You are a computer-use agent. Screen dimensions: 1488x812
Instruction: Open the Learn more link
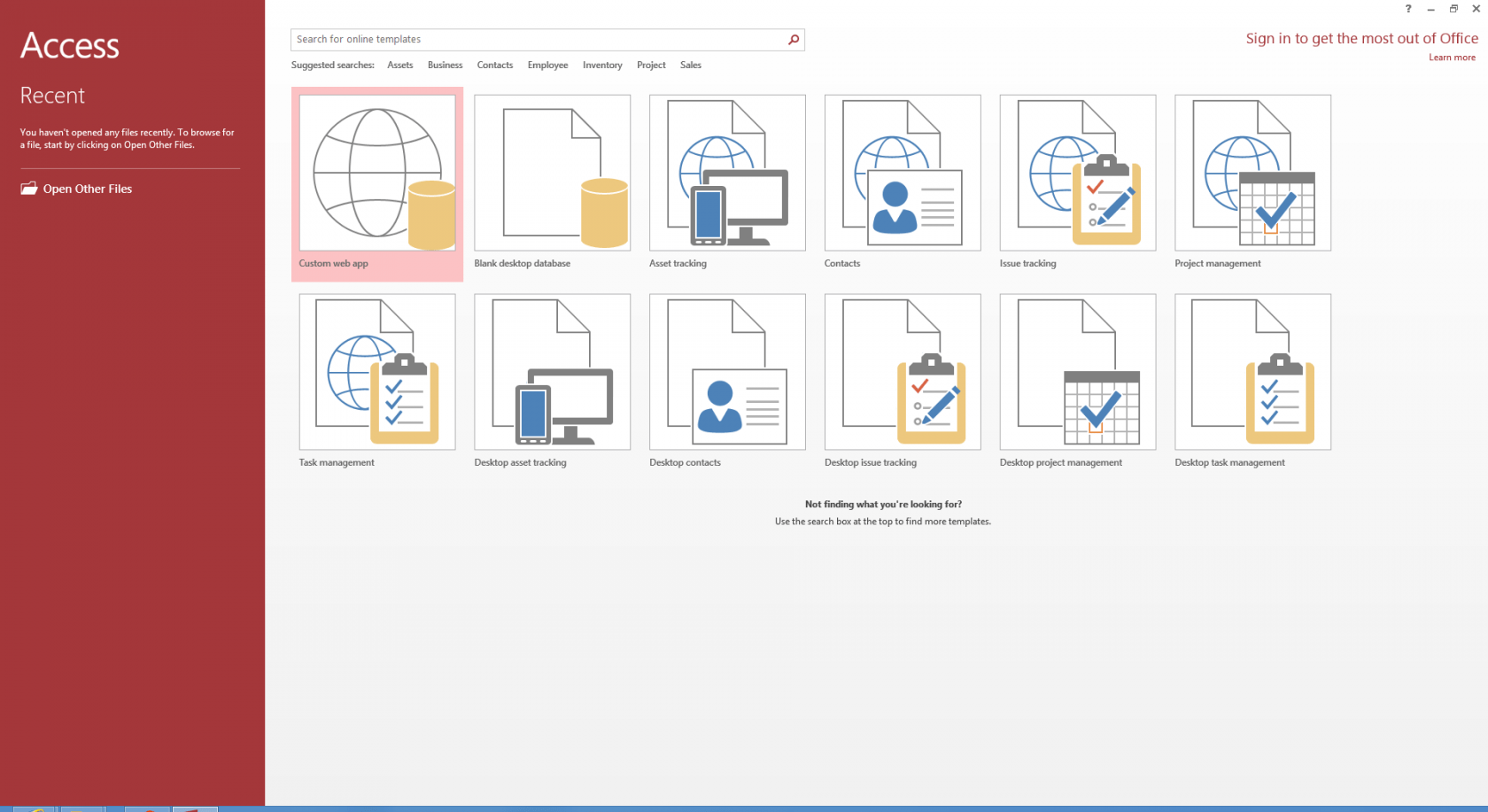click(x=1452, y=58)
